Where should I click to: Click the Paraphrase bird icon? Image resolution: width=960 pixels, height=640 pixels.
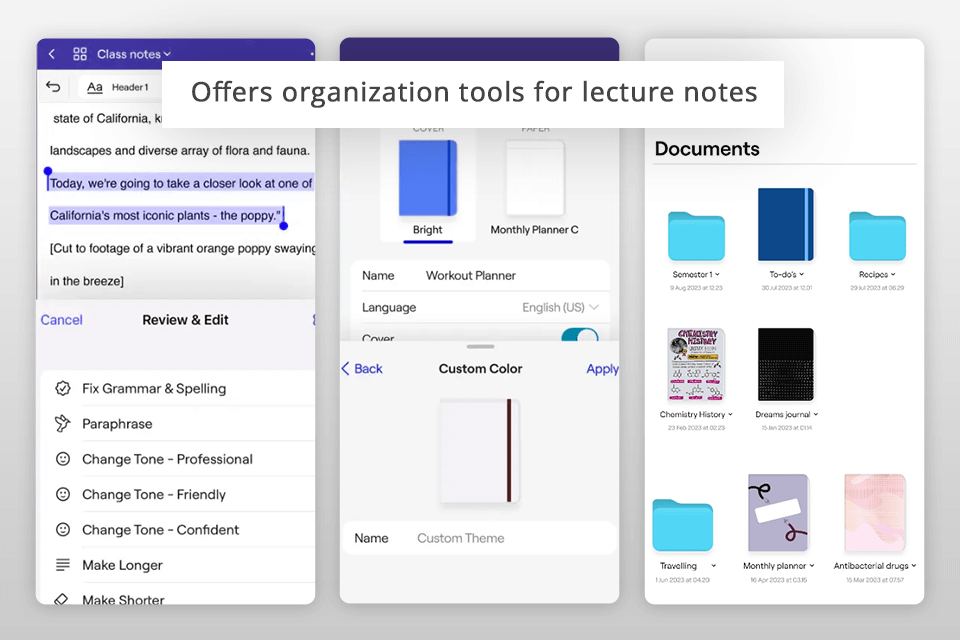click(x=62, y=423)
